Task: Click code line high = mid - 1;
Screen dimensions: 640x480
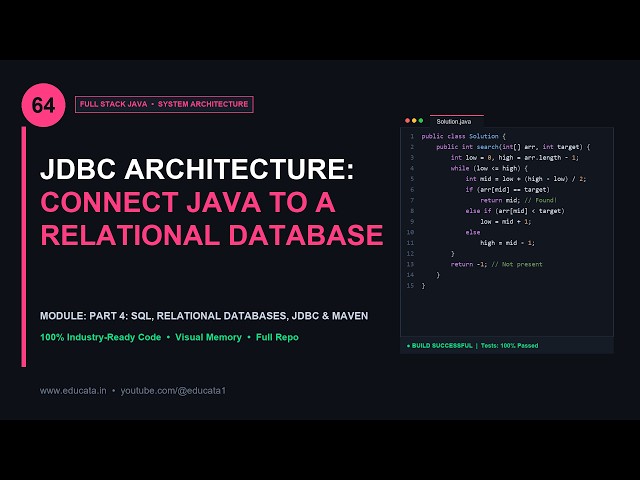Action: 507,242
